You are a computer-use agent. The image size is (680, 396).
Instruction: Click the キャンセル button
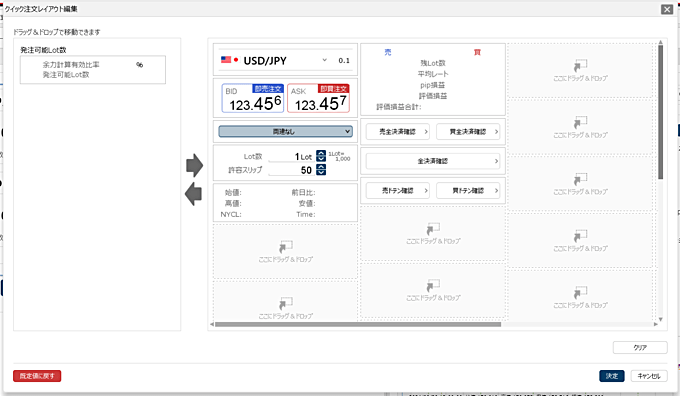point(649,376)
